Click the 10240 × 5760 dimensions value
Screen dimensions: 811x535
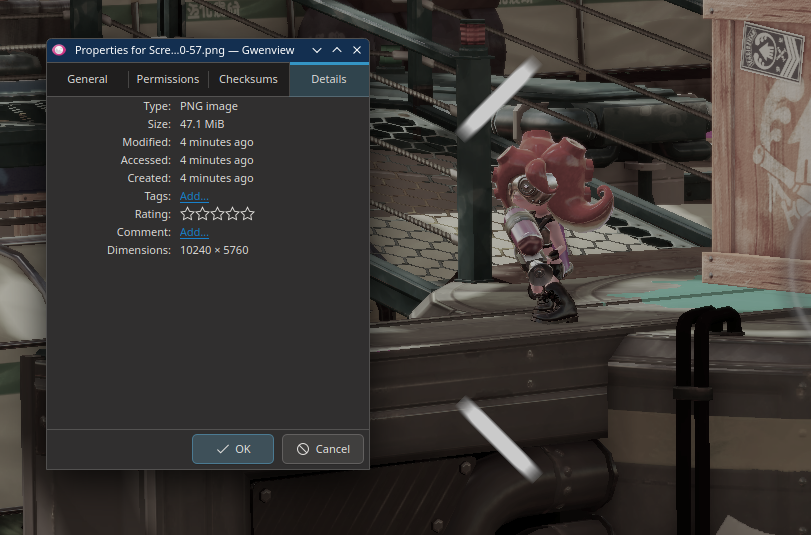(x=214, y=250)
